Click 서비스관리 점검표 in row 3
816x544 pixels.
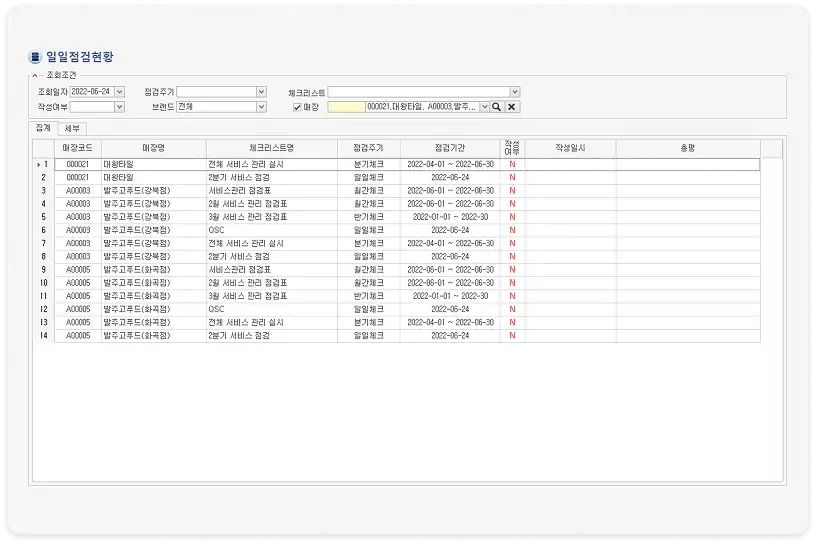pyautogui.click(x=240, y=191)
